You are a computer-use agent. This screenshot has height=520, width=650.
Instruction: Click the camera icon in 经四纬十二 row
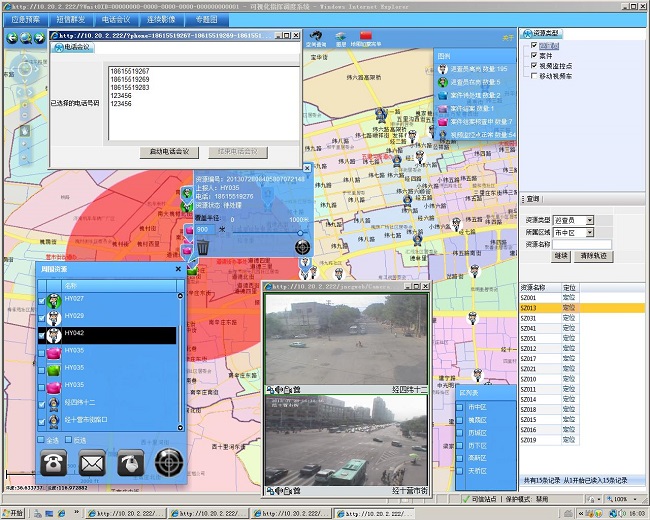(54, 404)
